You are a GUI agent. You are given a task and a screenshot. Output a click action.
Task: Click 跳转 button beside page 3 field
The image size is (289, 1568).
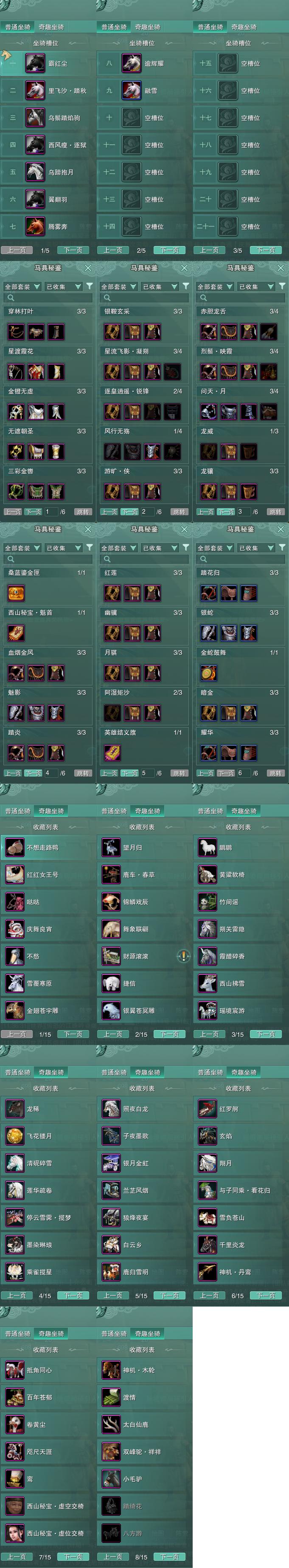(x=275, y=512)
